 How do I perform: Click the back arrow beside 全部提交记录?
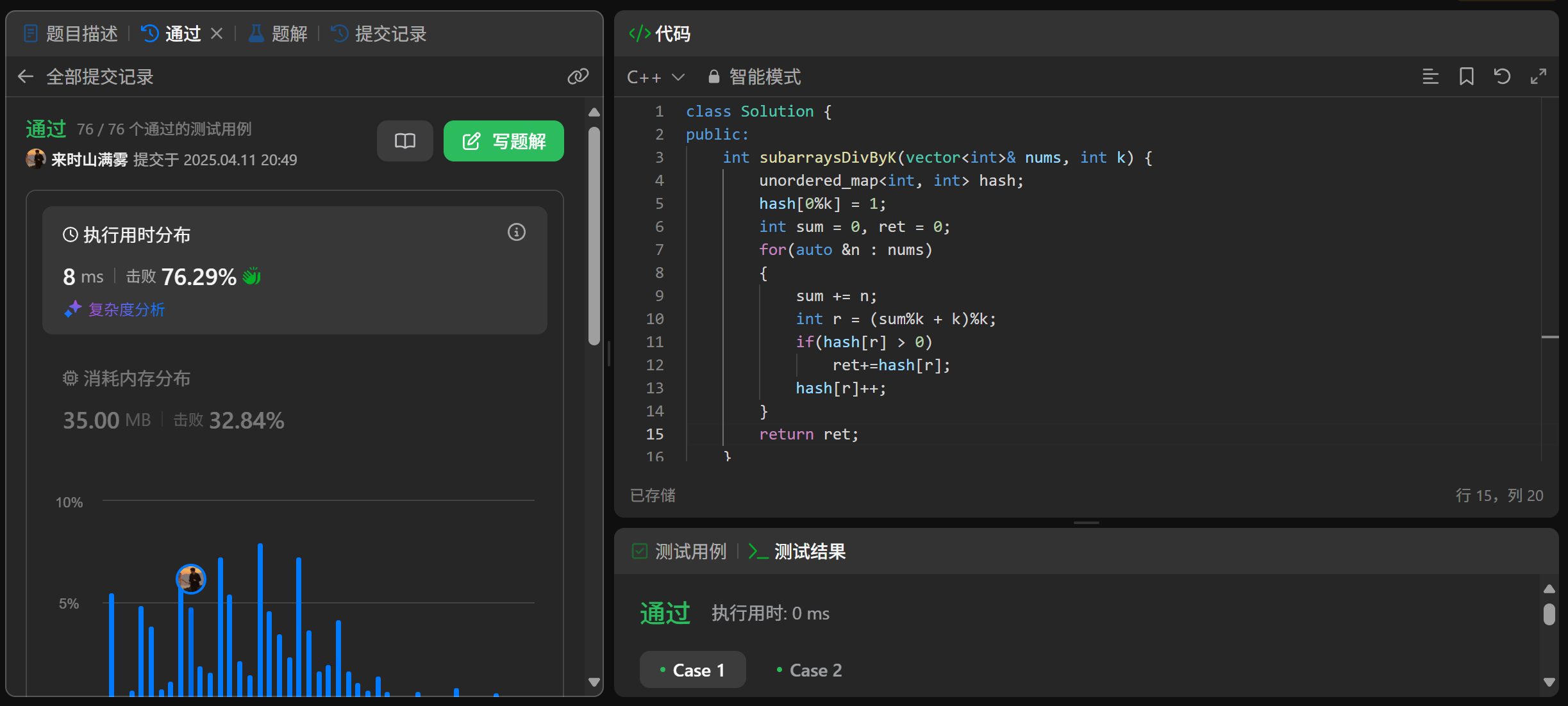click(x=26, y=77)
